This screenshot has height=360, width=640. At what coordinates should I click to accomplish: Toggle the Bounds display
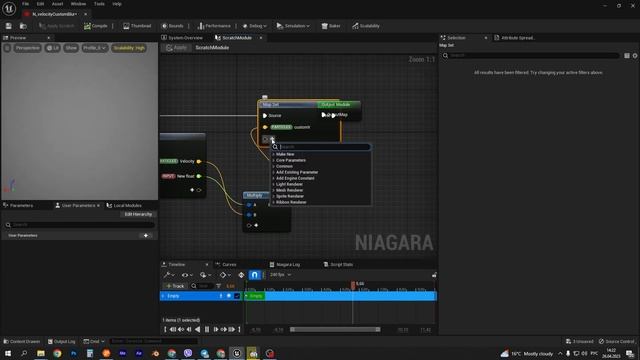(172, 26)
